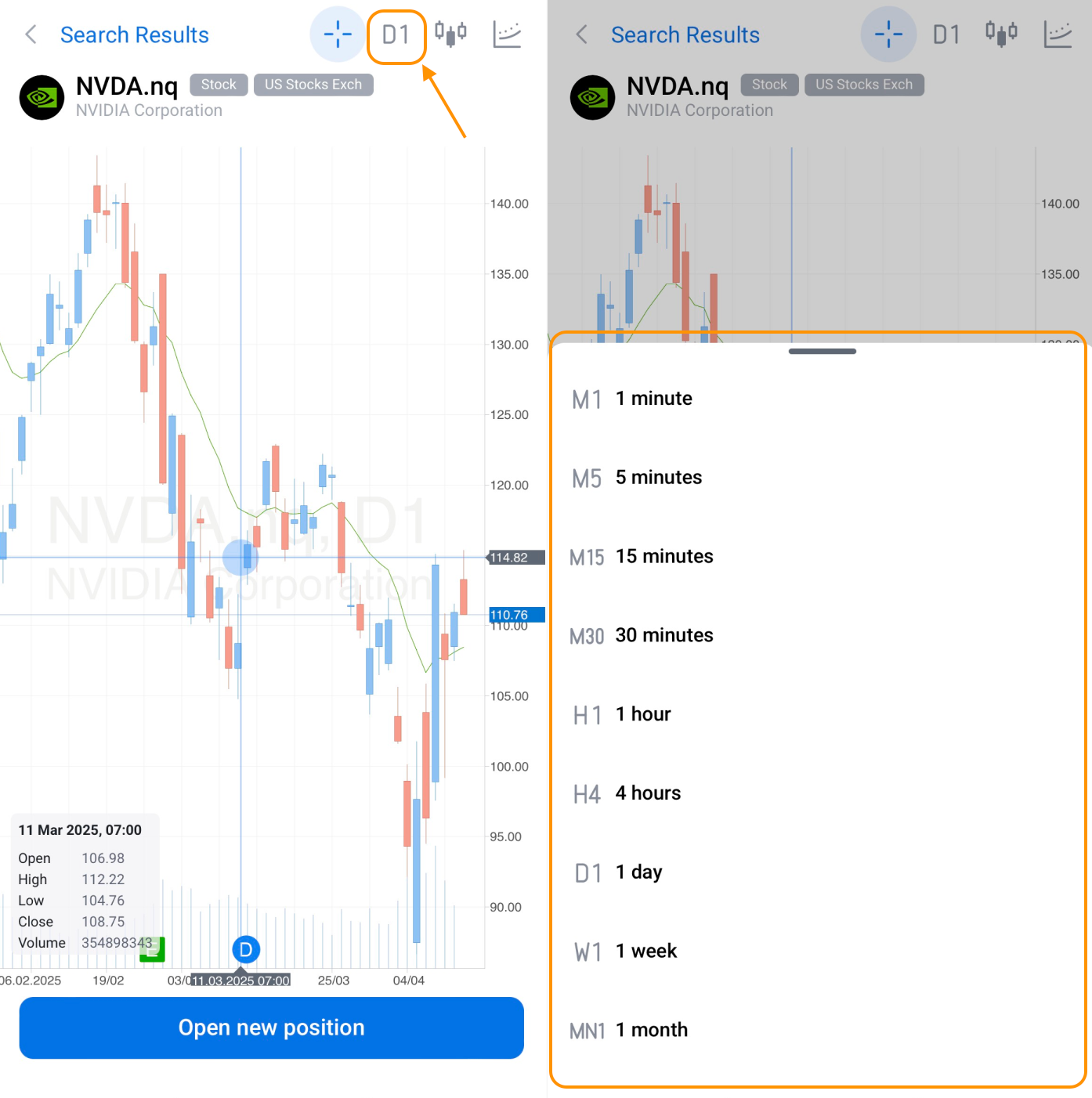
Task: Go back using left panel's back arrow
Action: click(31, 34)
